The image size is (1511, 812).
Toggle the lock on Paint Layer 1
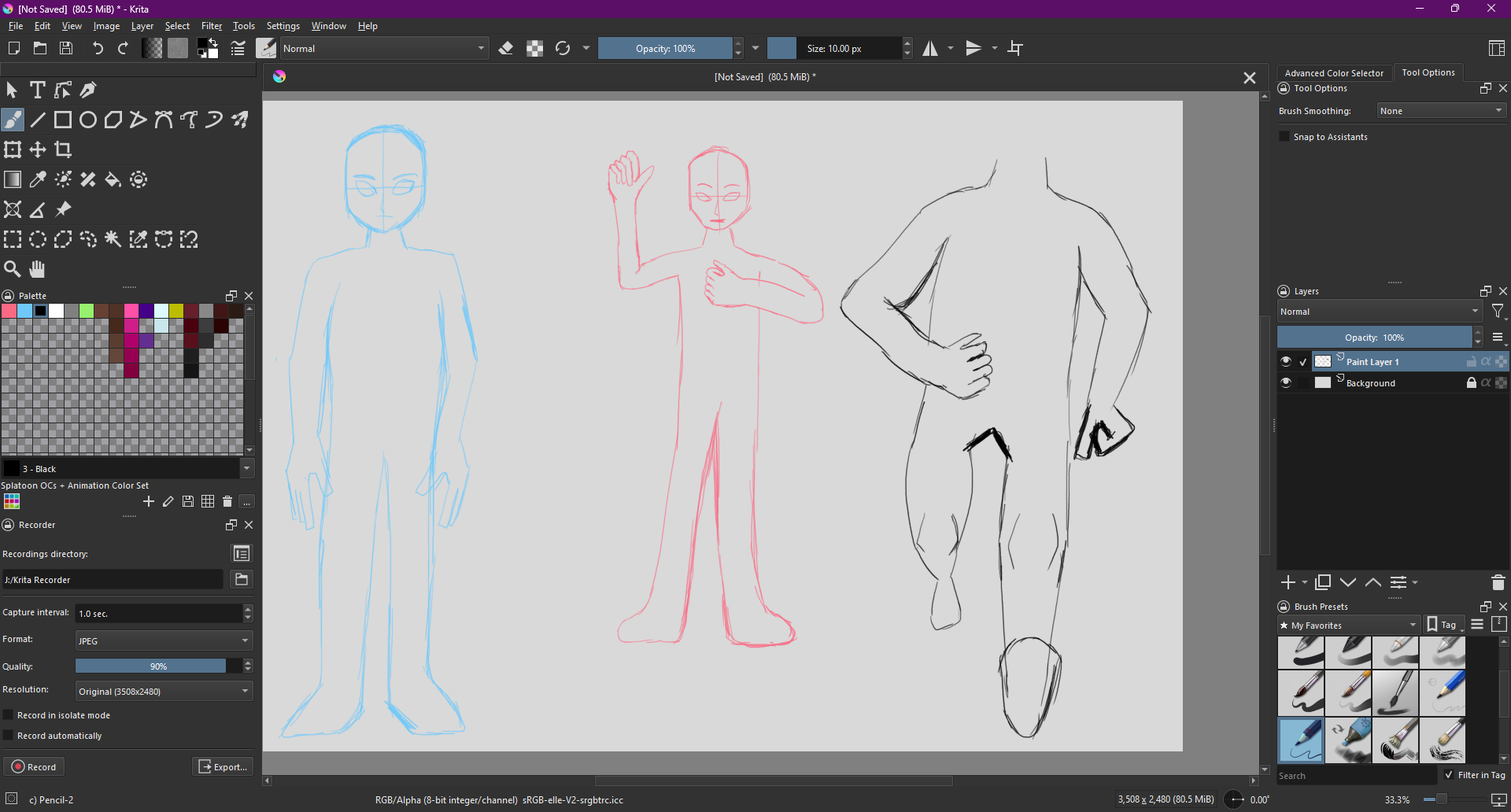(1471, 361)
